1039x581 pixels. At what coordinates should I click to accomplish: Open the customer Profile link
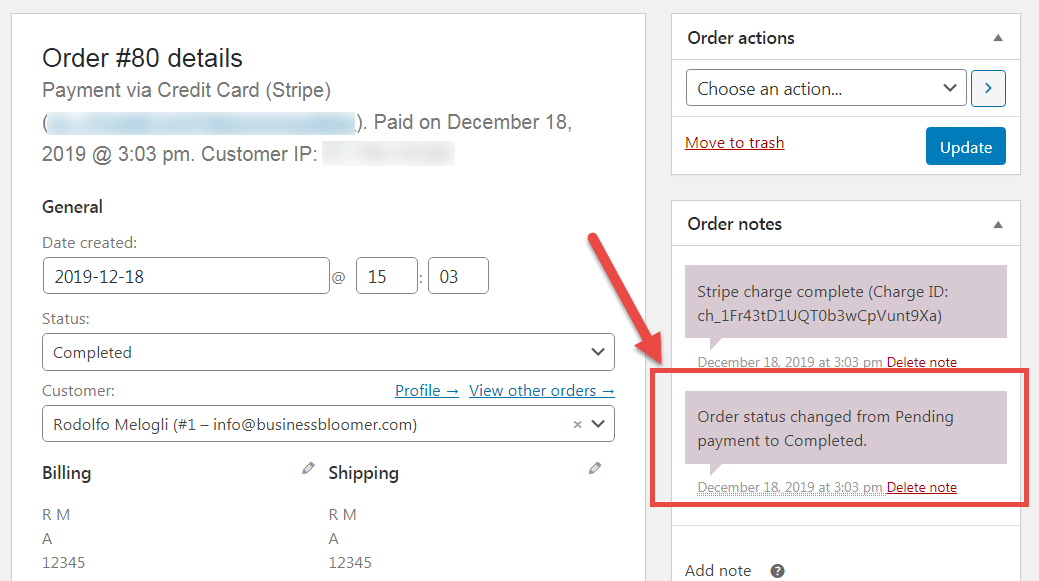426,391
